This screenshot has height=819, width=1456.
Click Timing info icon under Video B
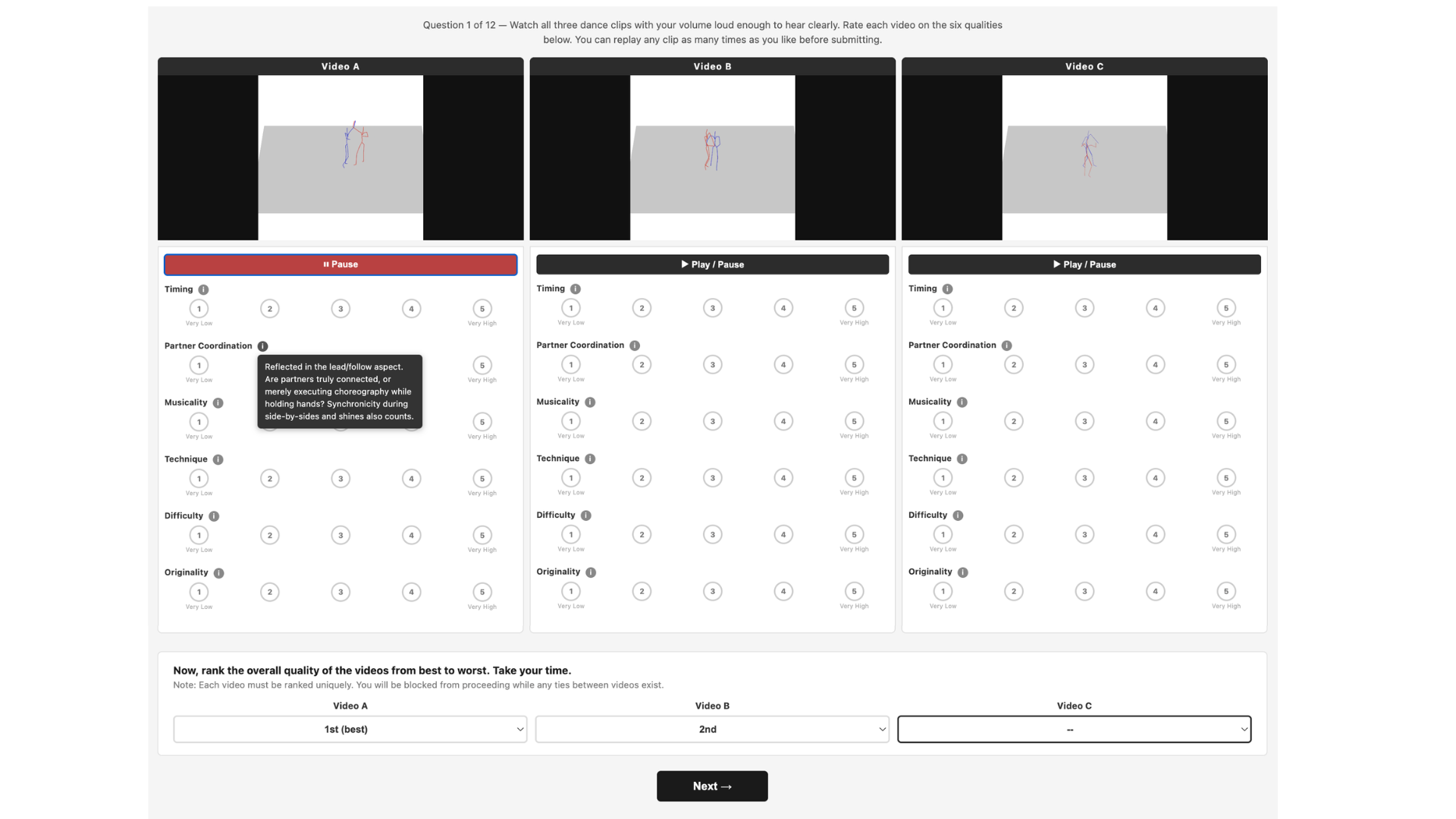(576, 289)
